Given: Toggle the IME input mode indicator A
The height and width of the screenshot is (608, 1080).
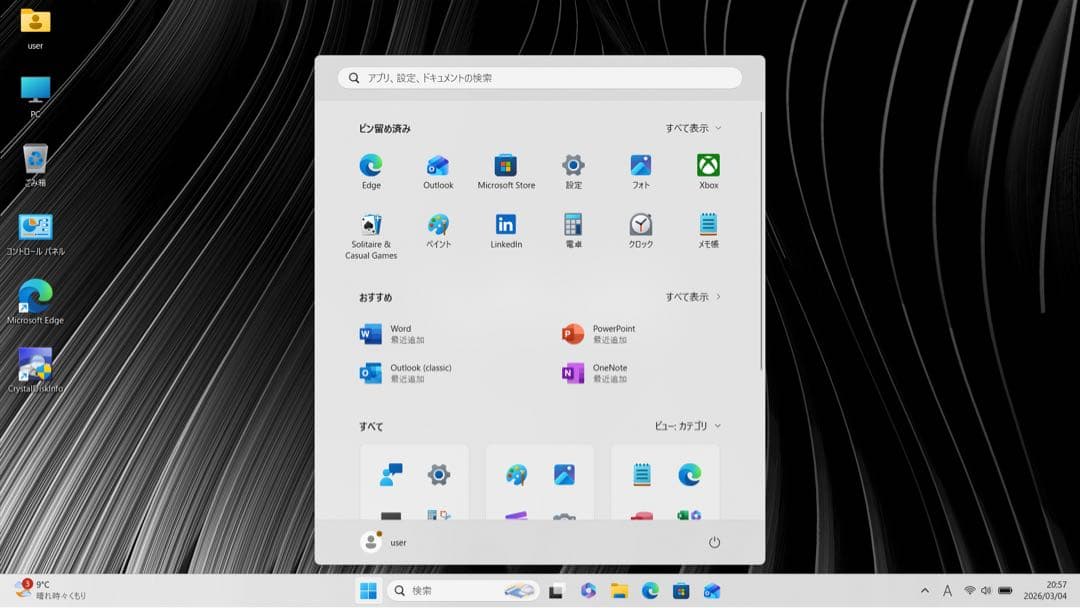Looking at the screenshot, I should click(x=948, y=591).
